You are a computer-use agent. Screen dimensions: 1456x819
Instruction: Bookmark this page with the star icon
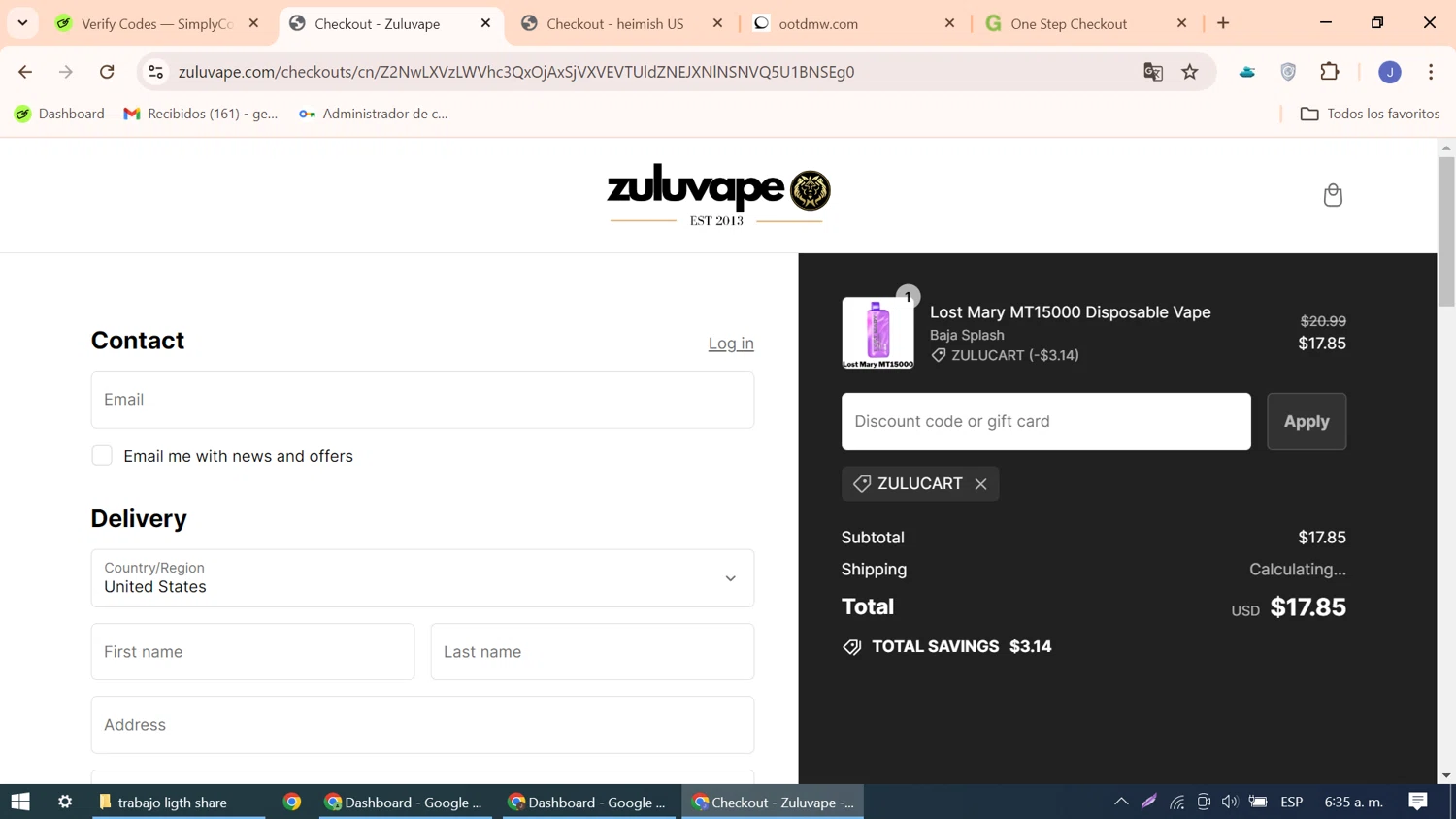click(1190, 72)
